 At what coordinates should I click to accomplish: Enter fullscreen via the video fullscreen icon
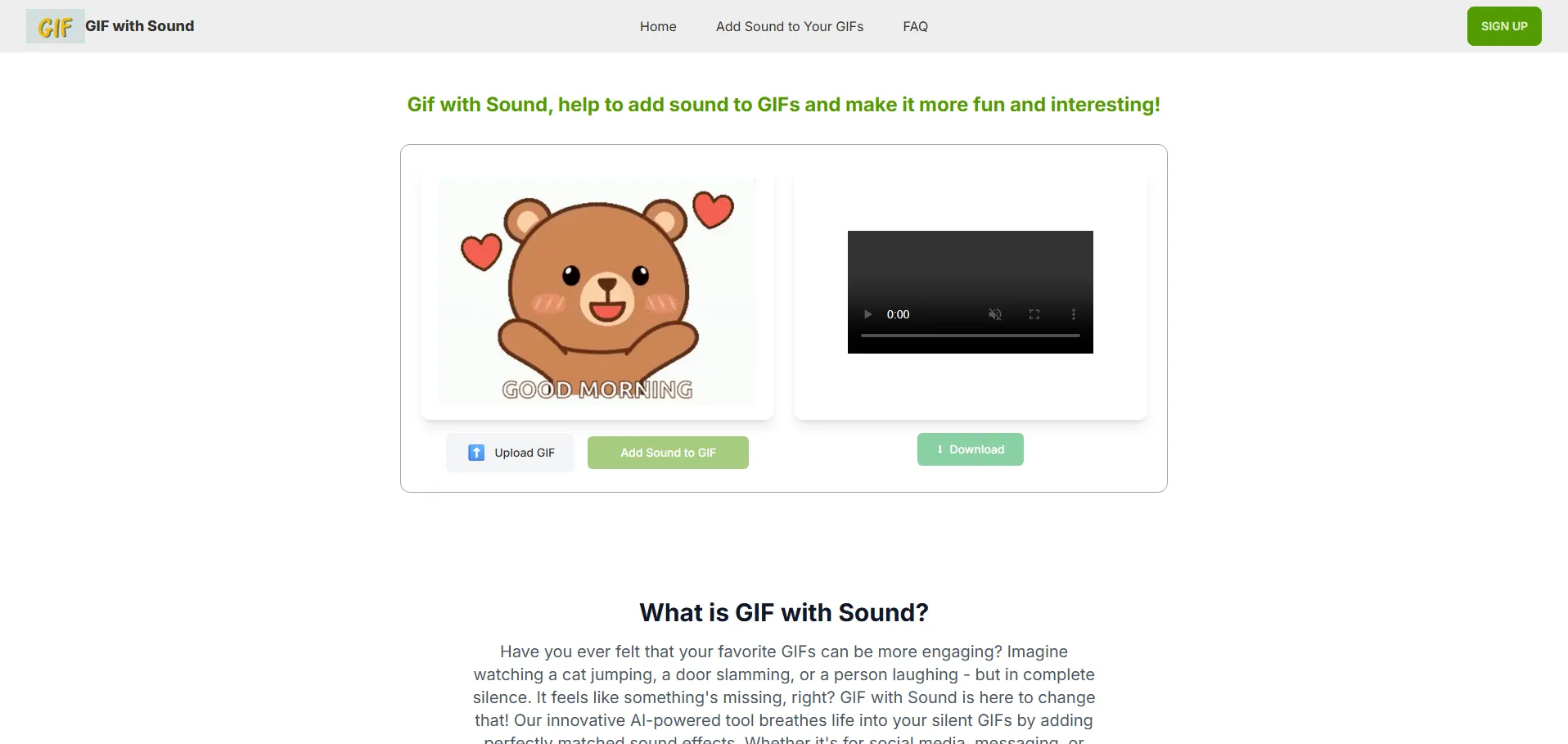(1034, 314)
